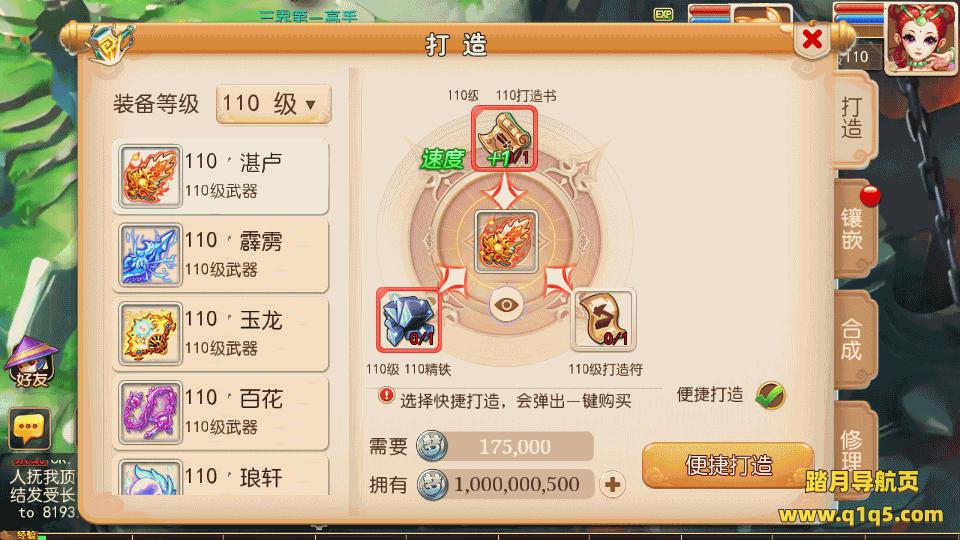Click the plus icon to add silver
This screenshot has width=960, height=540.
[x=612, y=484]
